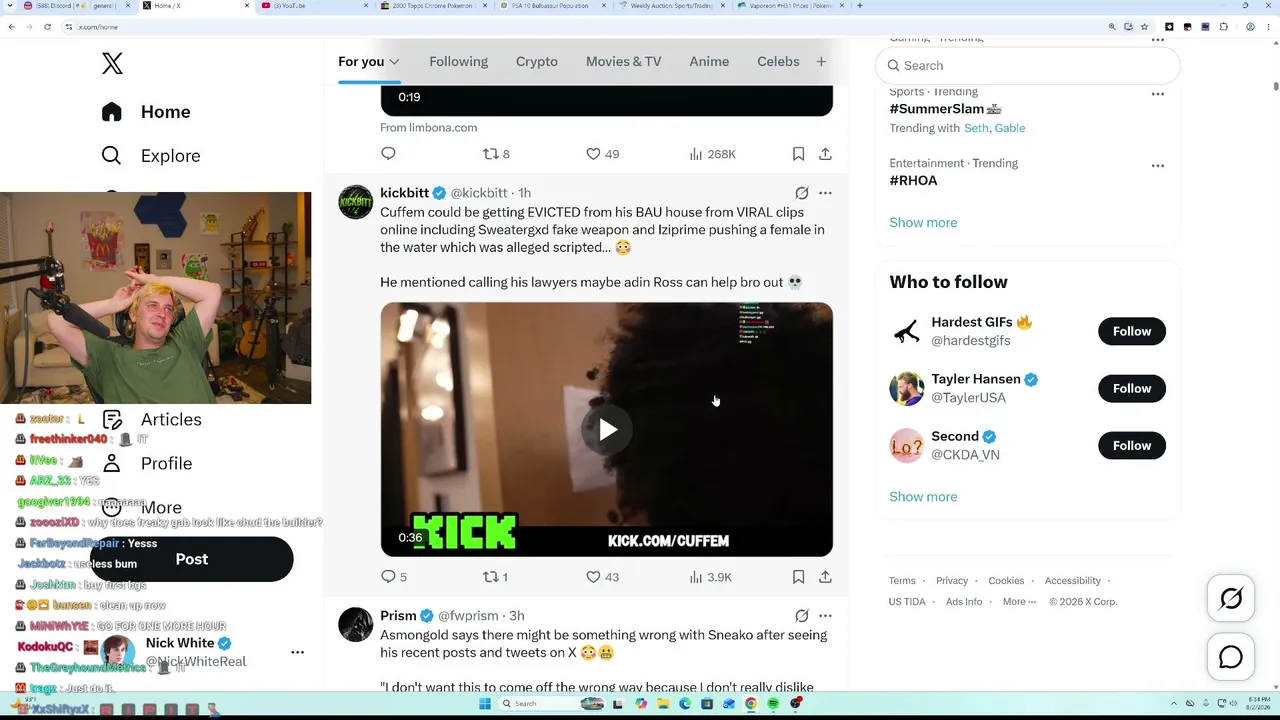
Task: Bookmark this page with the star icon
Action: pos(1144,27)
